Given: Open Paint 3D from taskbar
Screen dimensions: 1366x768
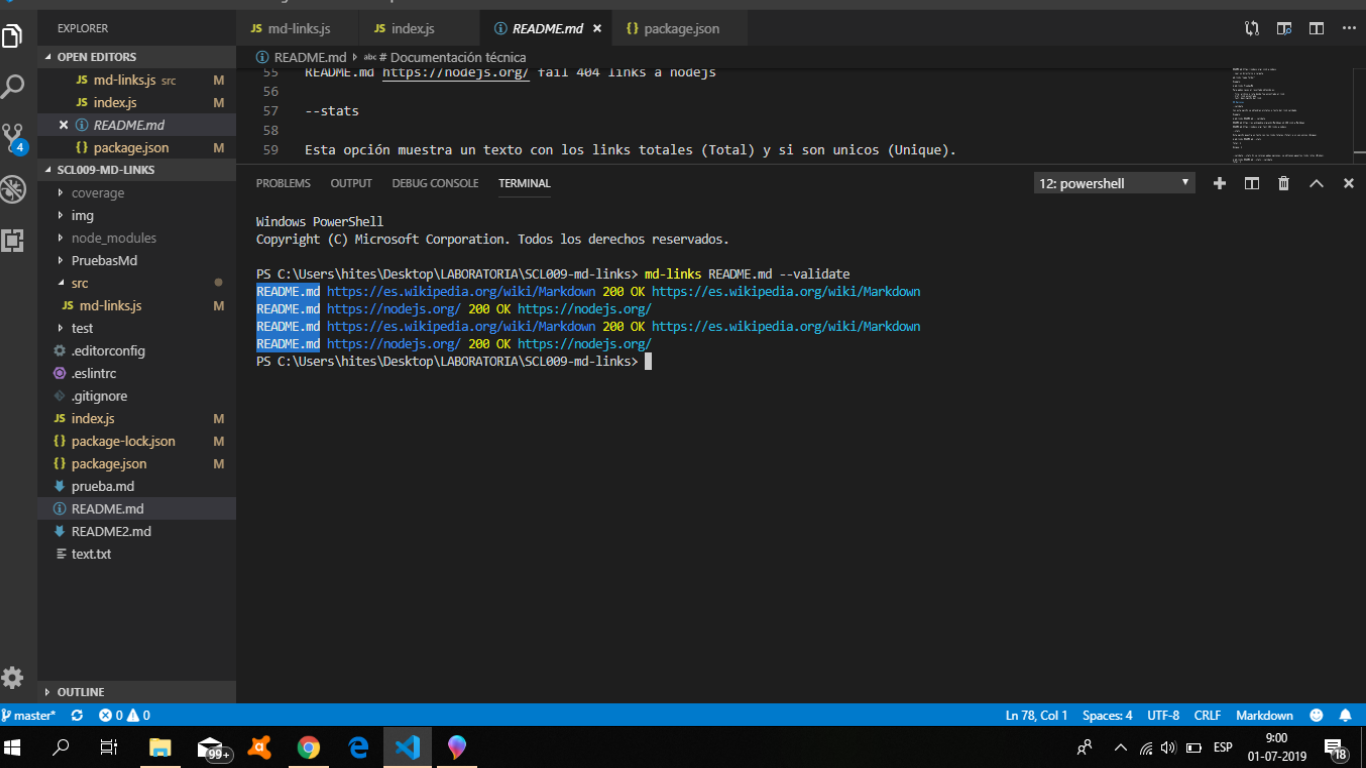Looking at the screenshot, I should point(457,747).
